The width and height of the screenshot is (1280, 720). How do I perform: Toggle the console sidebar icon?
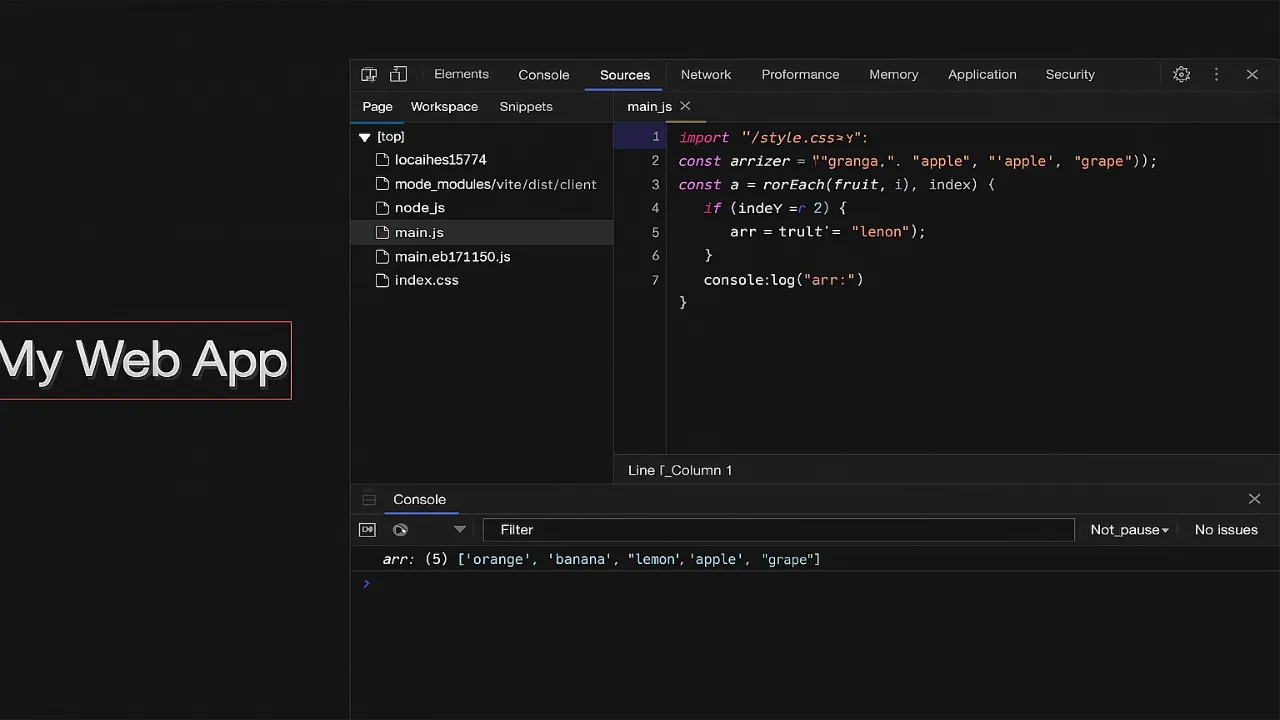(367, 530)
